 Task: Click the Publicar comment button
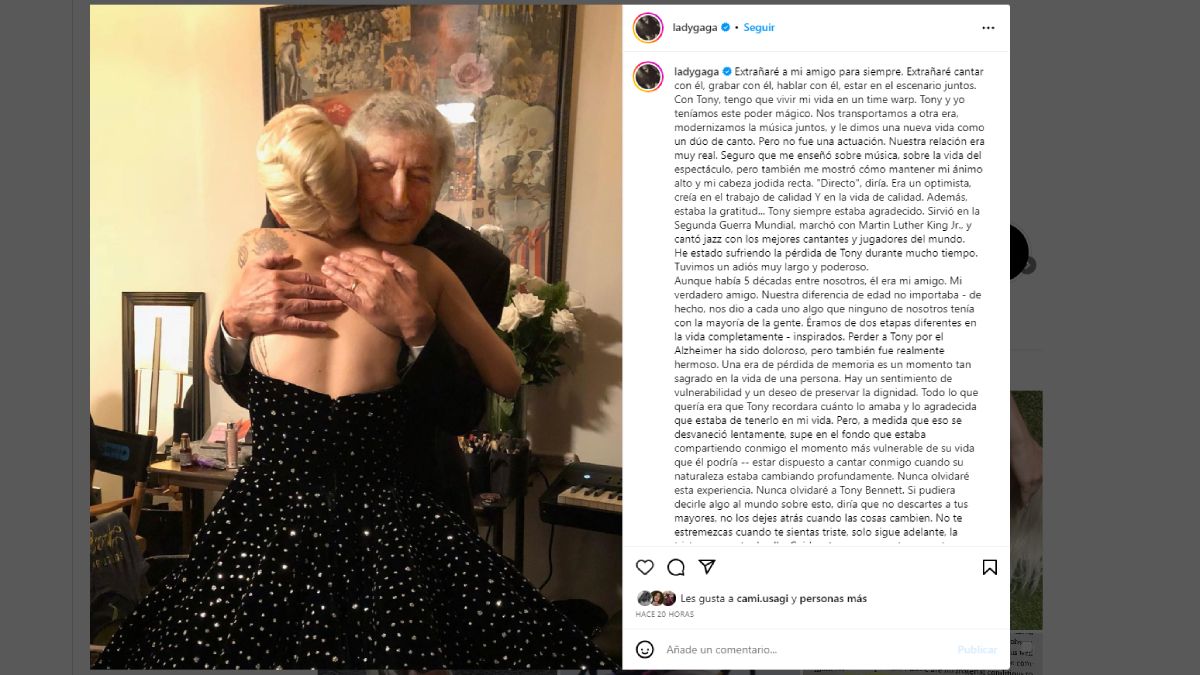point(977,650)
